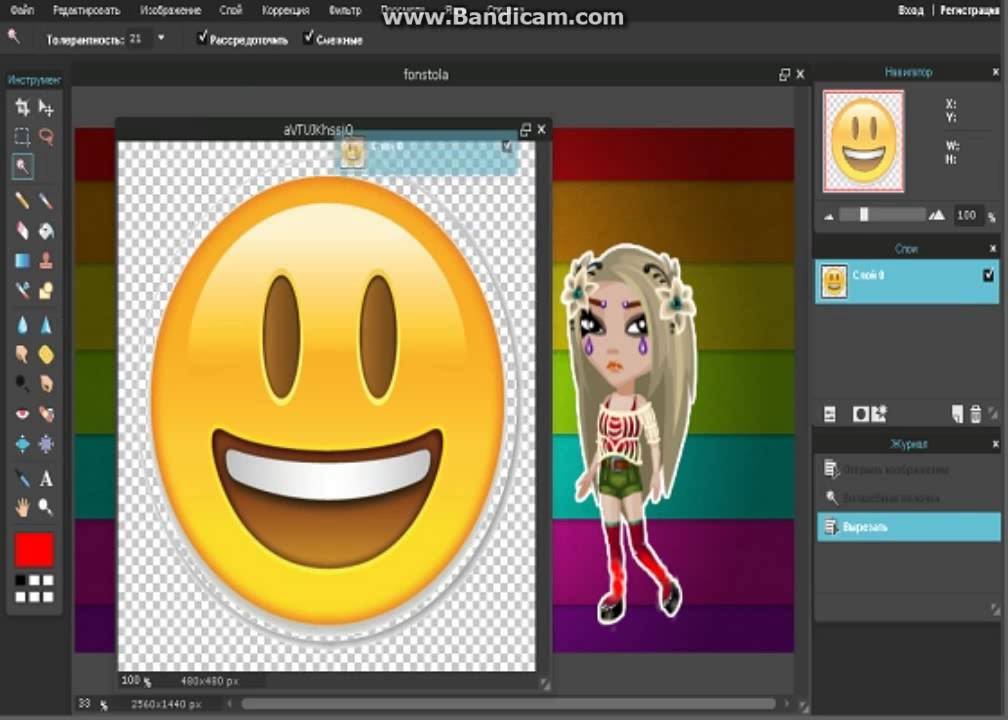Select the Magic Wand tool in the toolbox
The height and width of the screenshot is (720, 1008).
pyautogui.click(x=22, y=166)
